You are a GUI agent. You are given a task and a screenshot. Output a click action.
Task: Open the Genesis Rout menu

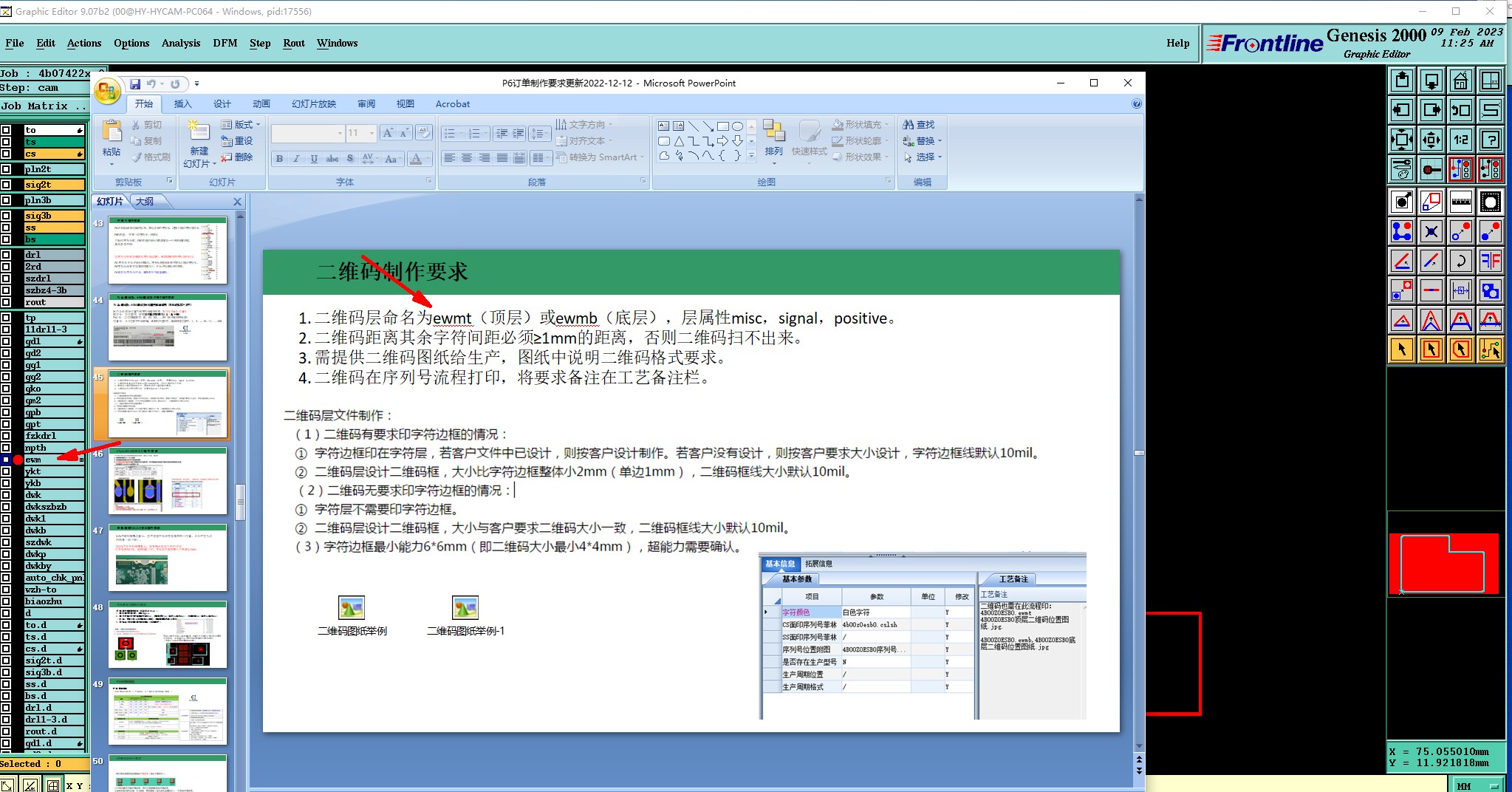pyautogui.click(x=294, y=43)
